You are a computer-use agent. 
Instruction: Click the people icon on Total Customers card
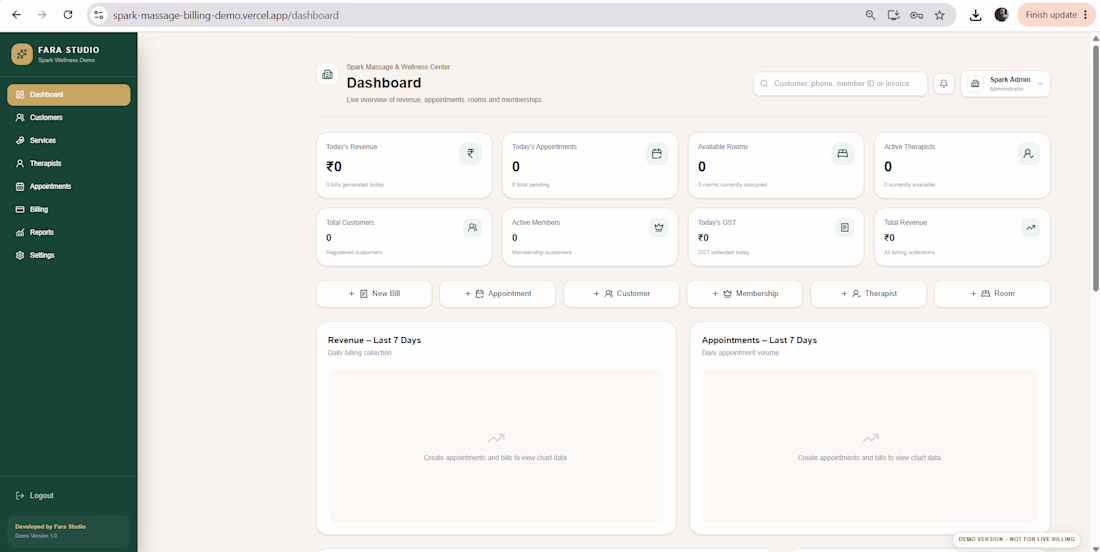[x=472, y=227]
